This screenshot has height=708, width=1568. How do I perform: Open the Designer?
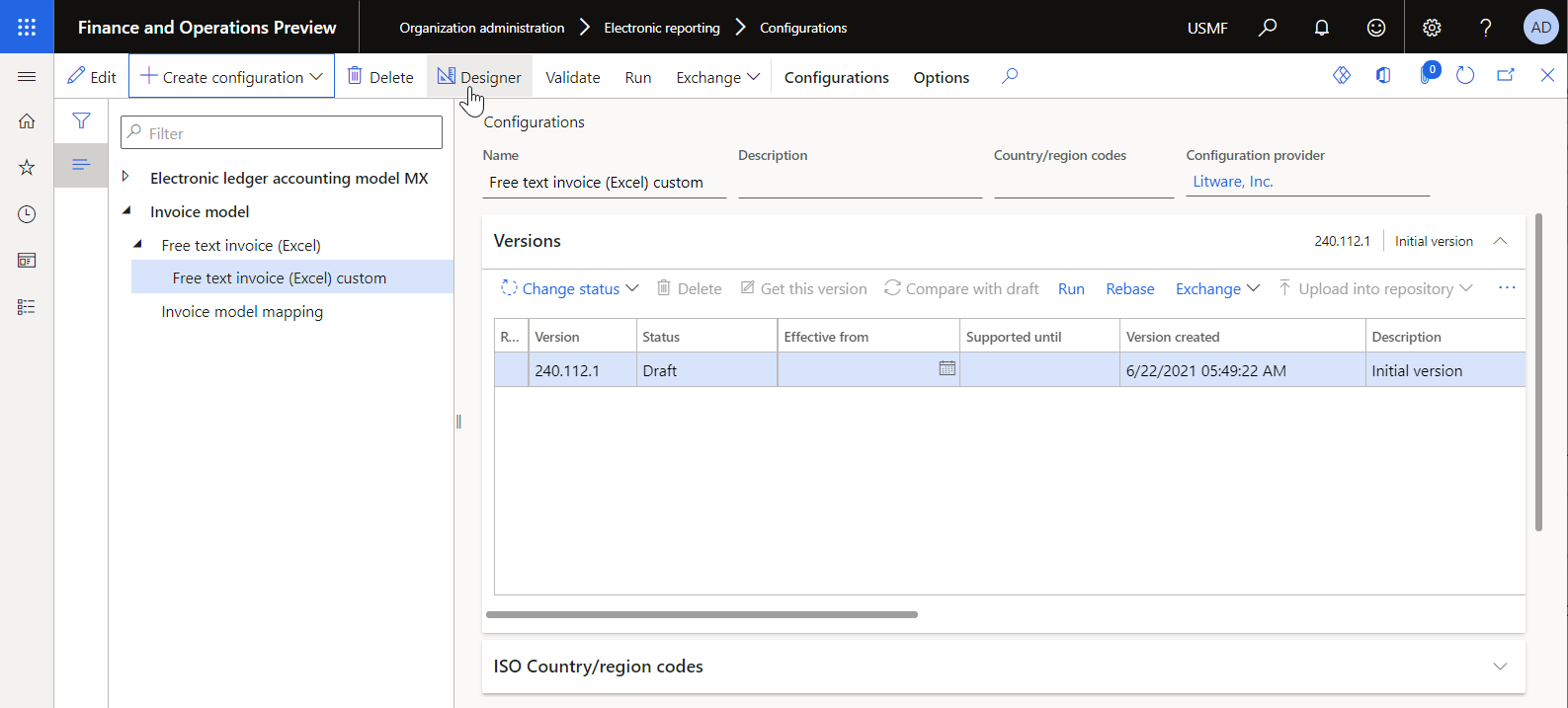pyautogui.click(x=479, y=76)
